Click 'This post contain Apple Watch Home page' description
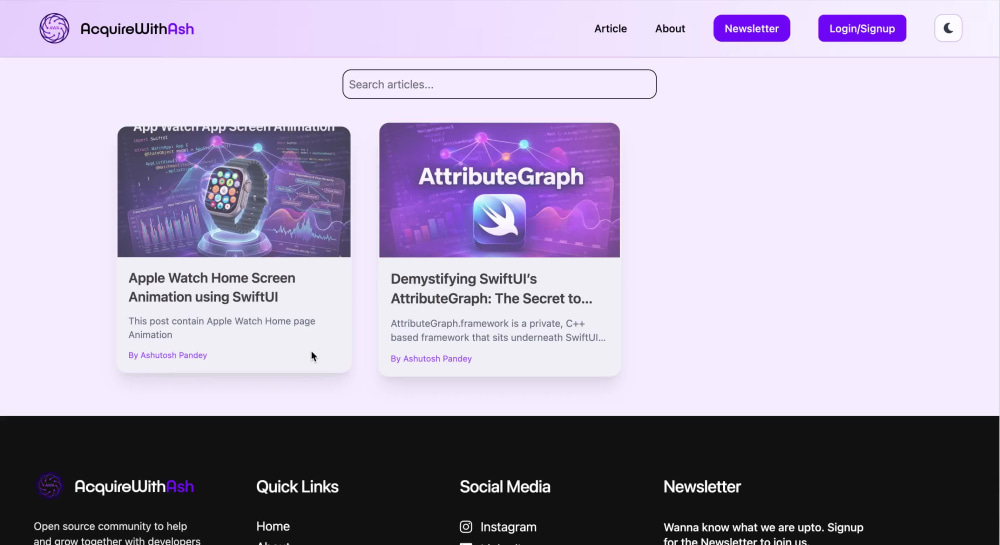The width and height of the screenshot is (1000, 545). pos(222,328)
